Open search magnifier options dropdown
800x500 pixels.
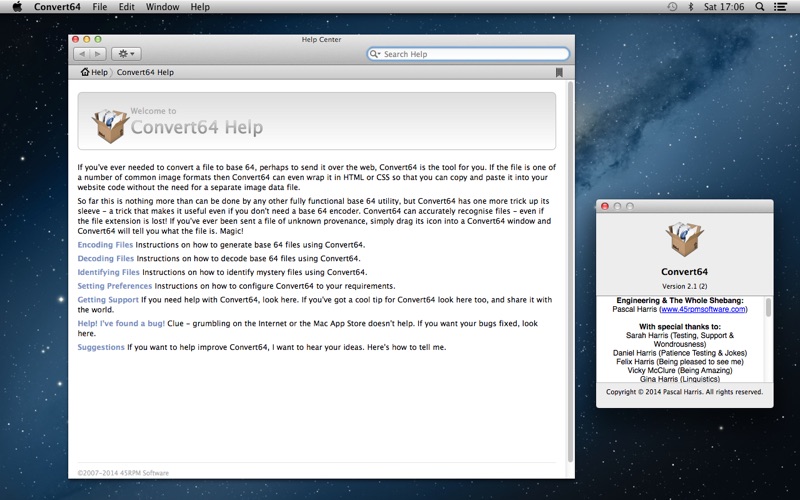(375, 54)
